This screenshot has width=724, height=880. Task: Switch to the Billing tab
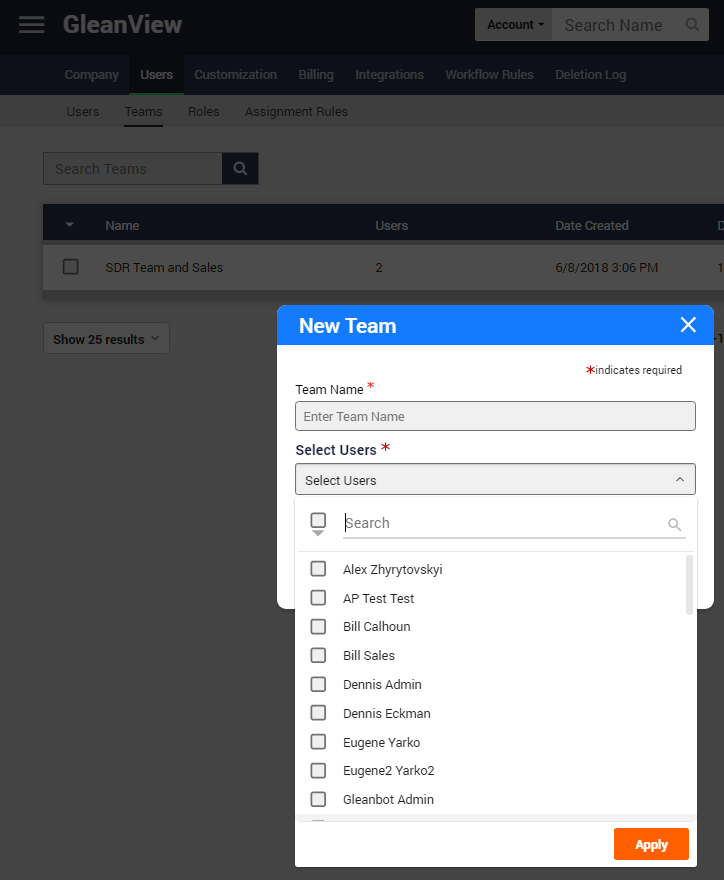316,75
